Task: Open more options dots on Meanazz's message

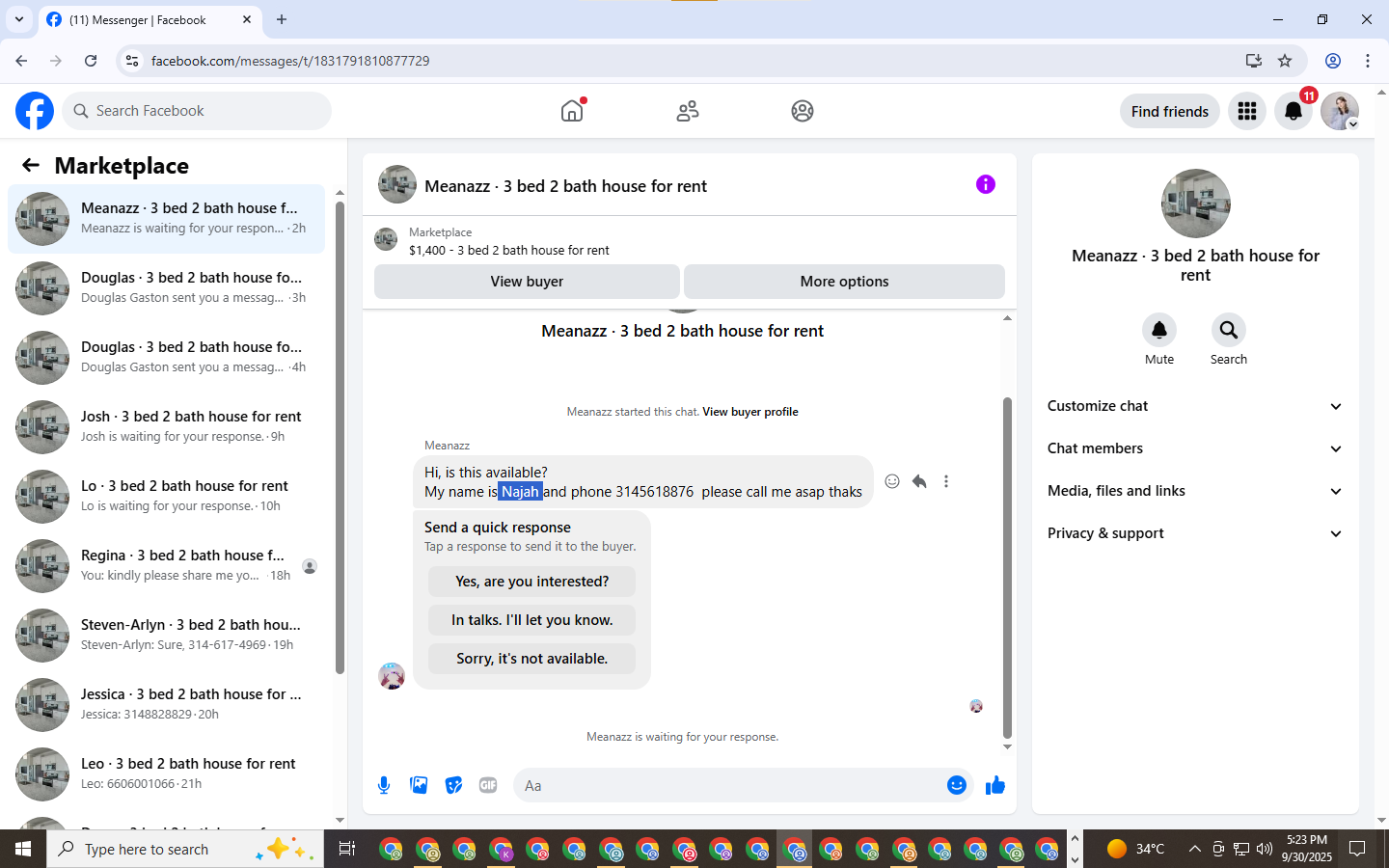Action: 946,481
